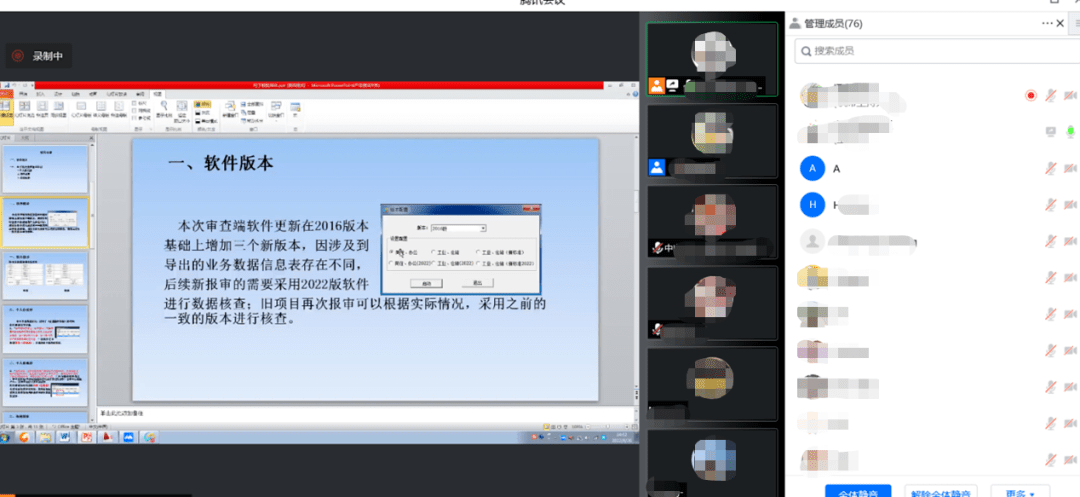1080x497 pixels.
Task: Click red recording icon on first member
Action: point(1030,96)
